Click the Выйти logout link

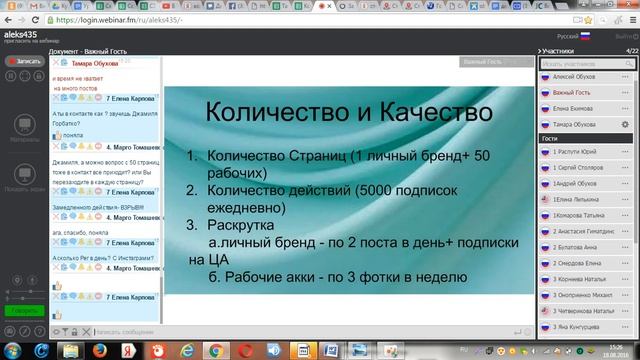(626, 37)
